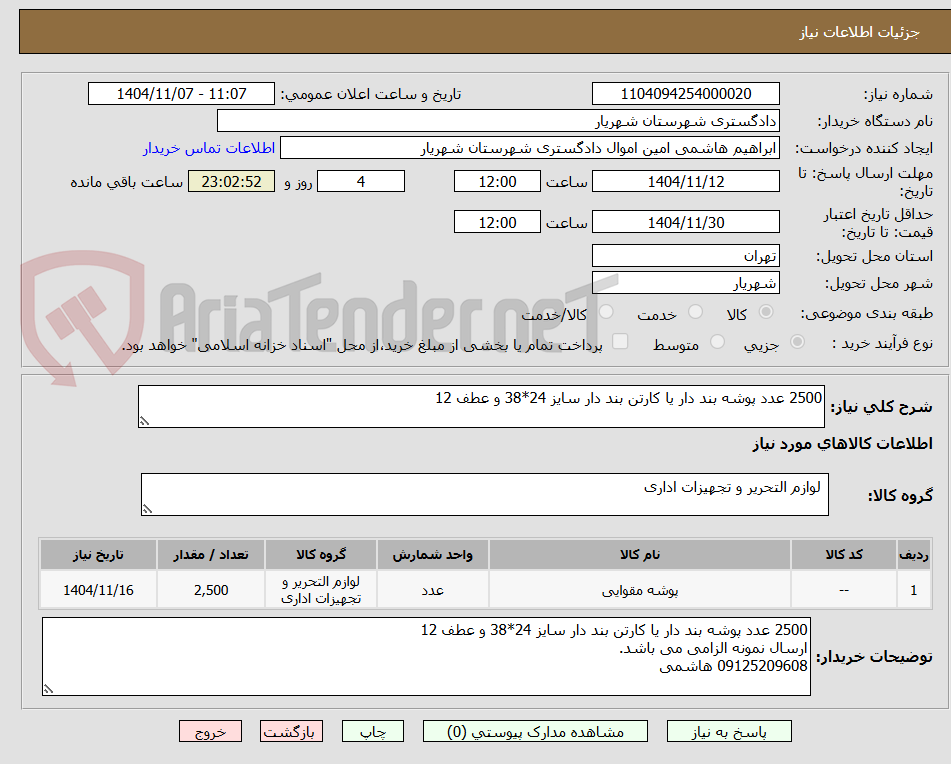Click resize handle of گروه کالا box
951x764 pixels.
(x=147, y=509)
